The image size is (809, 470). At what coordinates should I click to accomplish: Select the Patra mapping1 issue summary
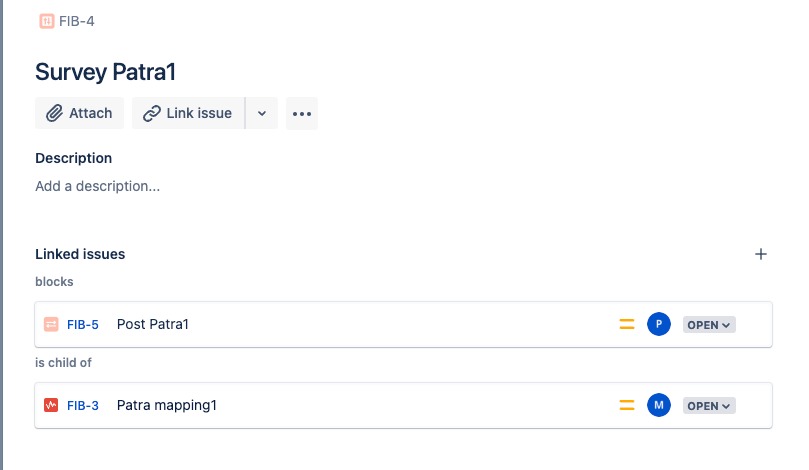tap(167, 405)
